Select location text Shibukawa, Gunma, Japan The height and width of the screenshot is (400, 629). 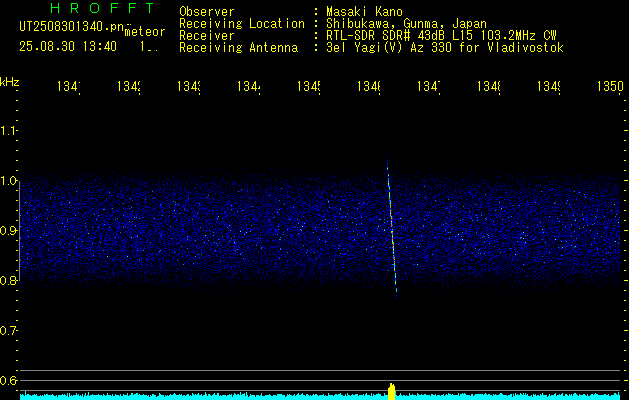(406, 24)
